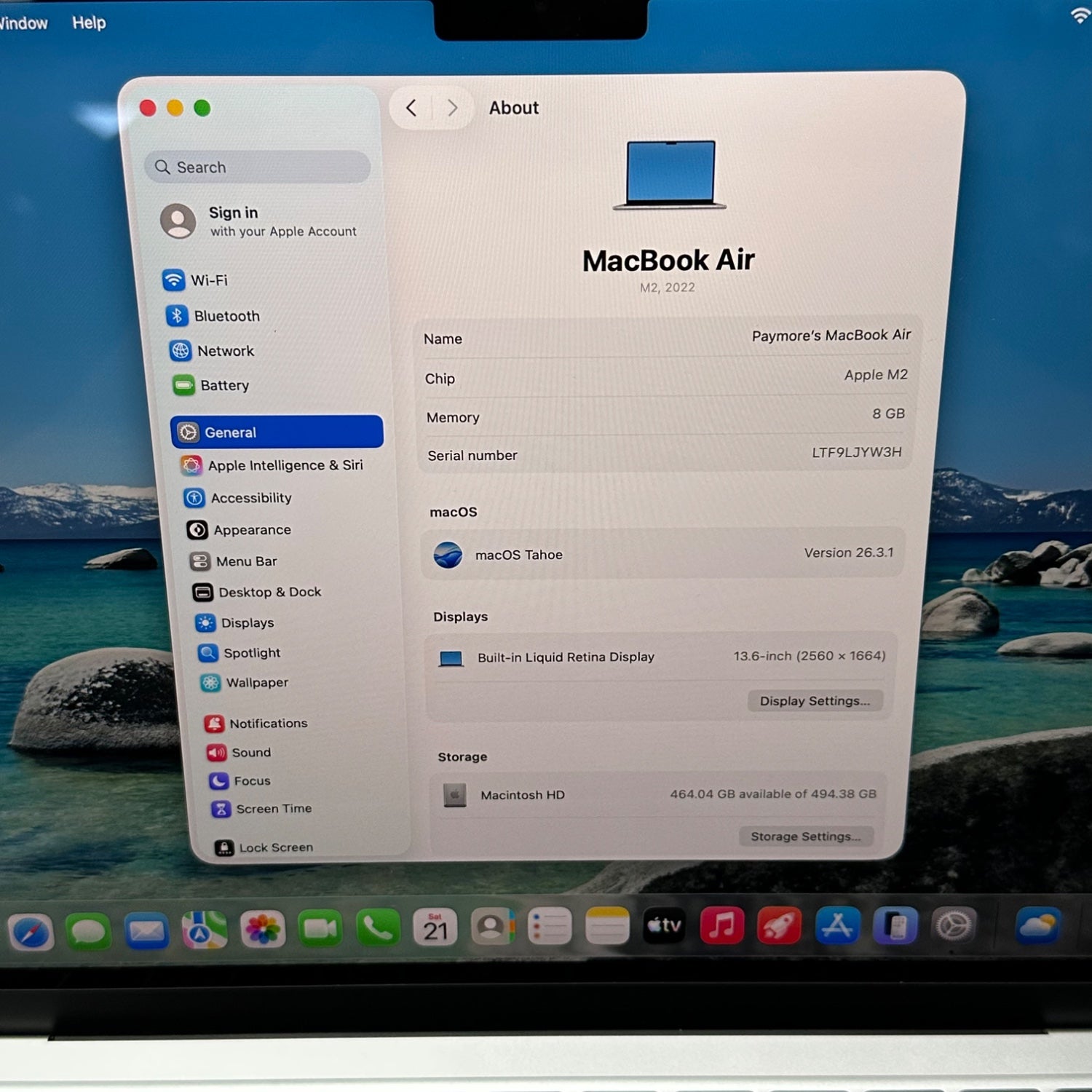Click the forward chevron arrow
Viewport: 1092px width, 1092px height.
452,108
